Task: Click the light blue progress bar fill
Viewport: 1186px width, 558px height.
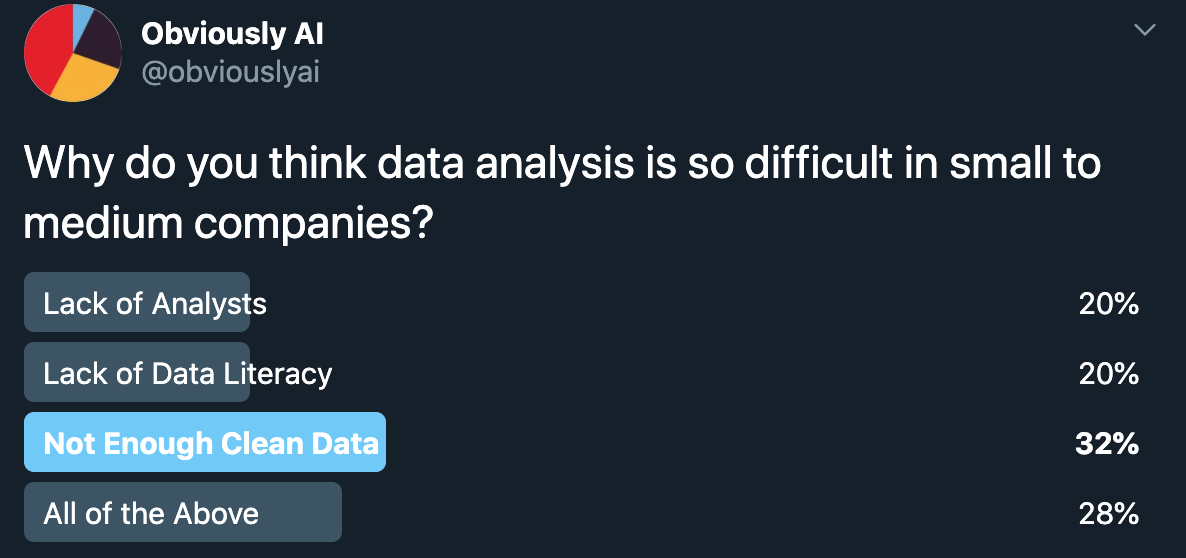Action: click(205, 442)
